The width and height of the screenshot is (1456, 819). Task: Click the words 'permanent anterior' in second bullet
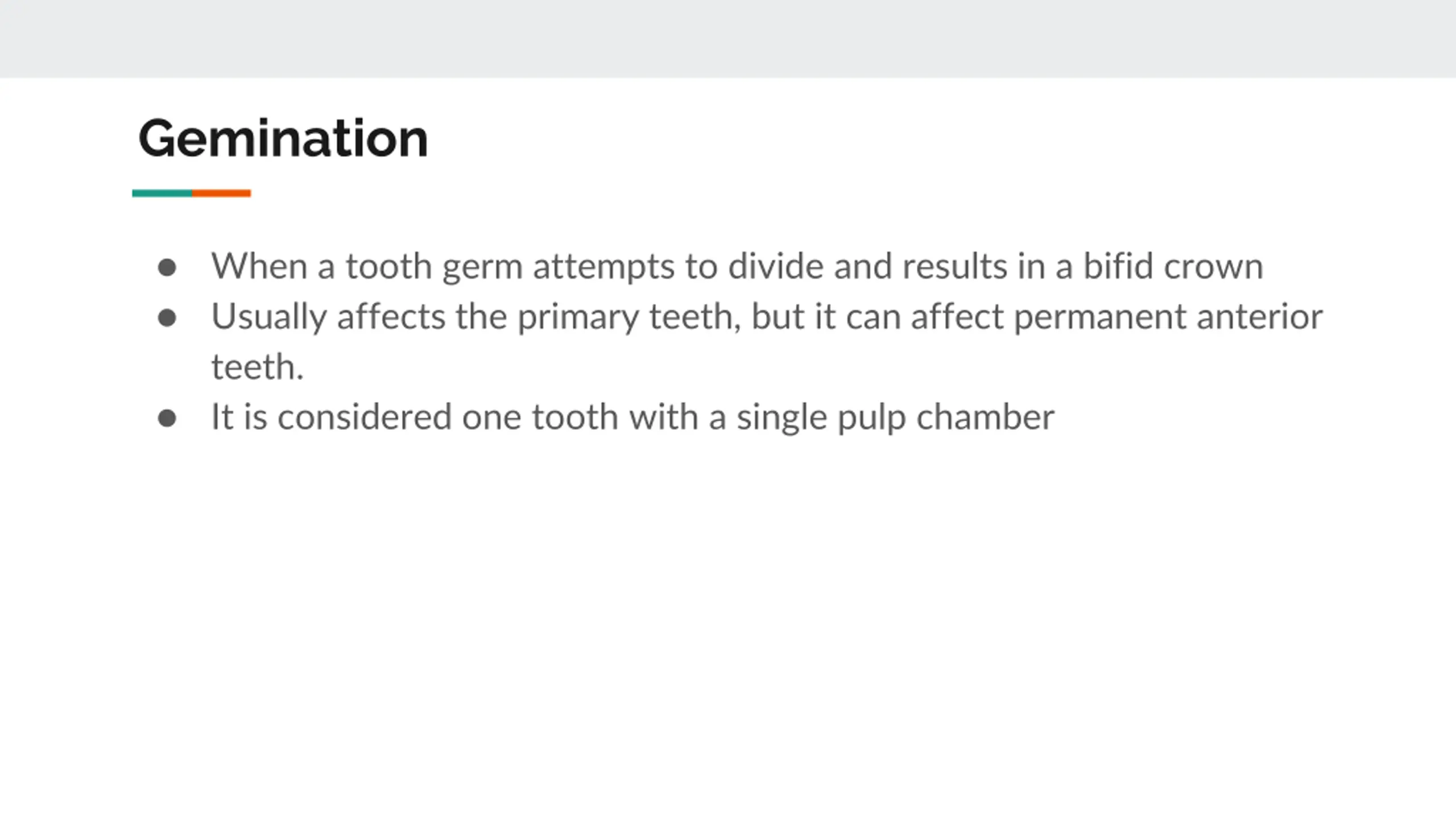coord(1168,317)
